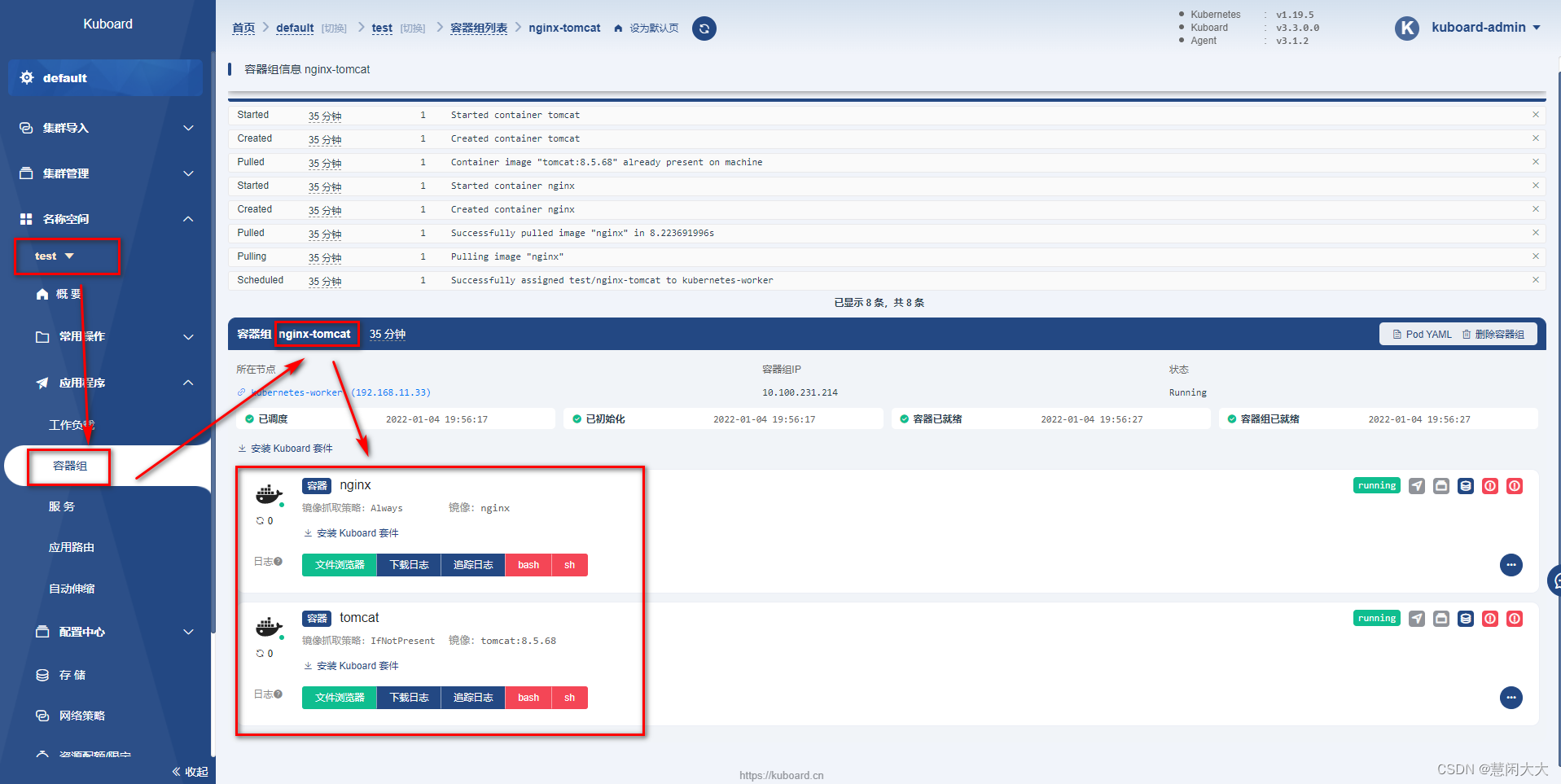Dismiss the 'Successfully assigned' Scheduled event

(x=1536, y=280)
